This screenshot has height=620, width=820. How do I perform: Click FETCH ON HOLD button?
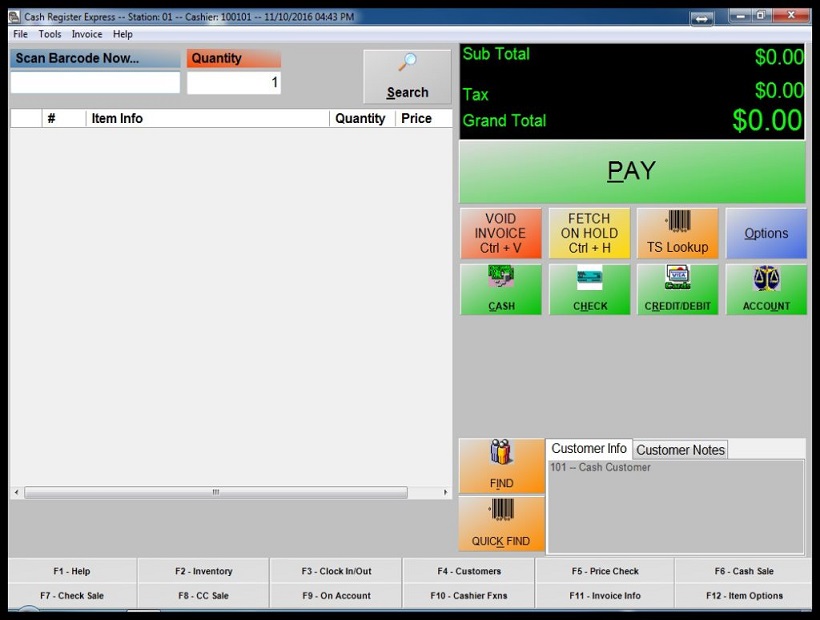tap(589, 233)
